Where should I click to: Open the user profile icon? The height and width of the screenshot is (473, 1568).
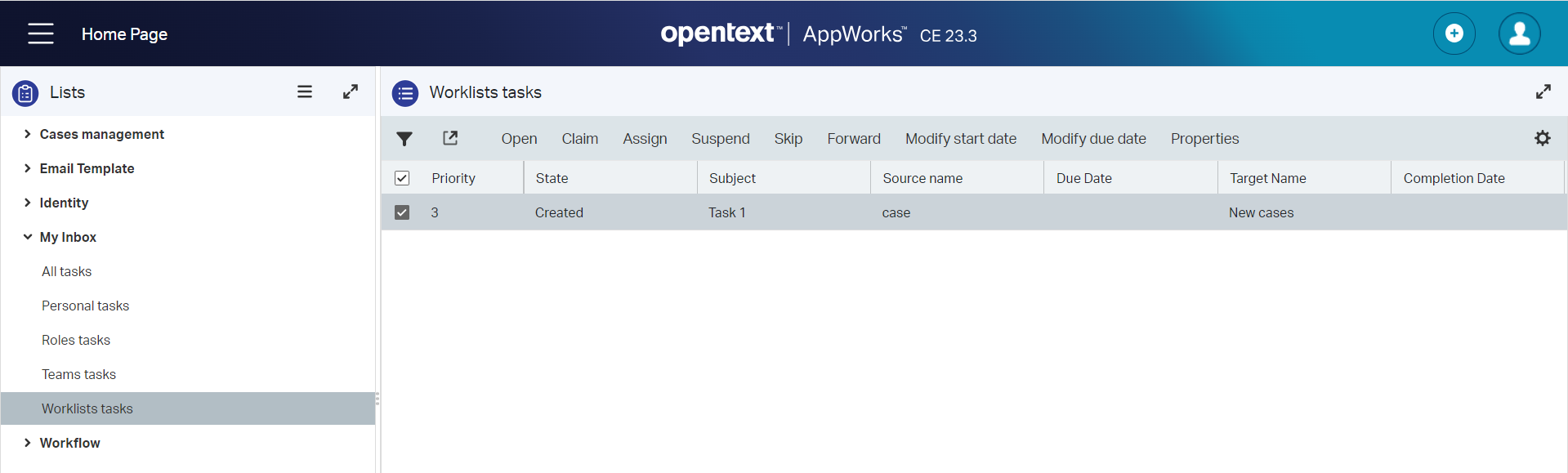(x=1519, y=33)
